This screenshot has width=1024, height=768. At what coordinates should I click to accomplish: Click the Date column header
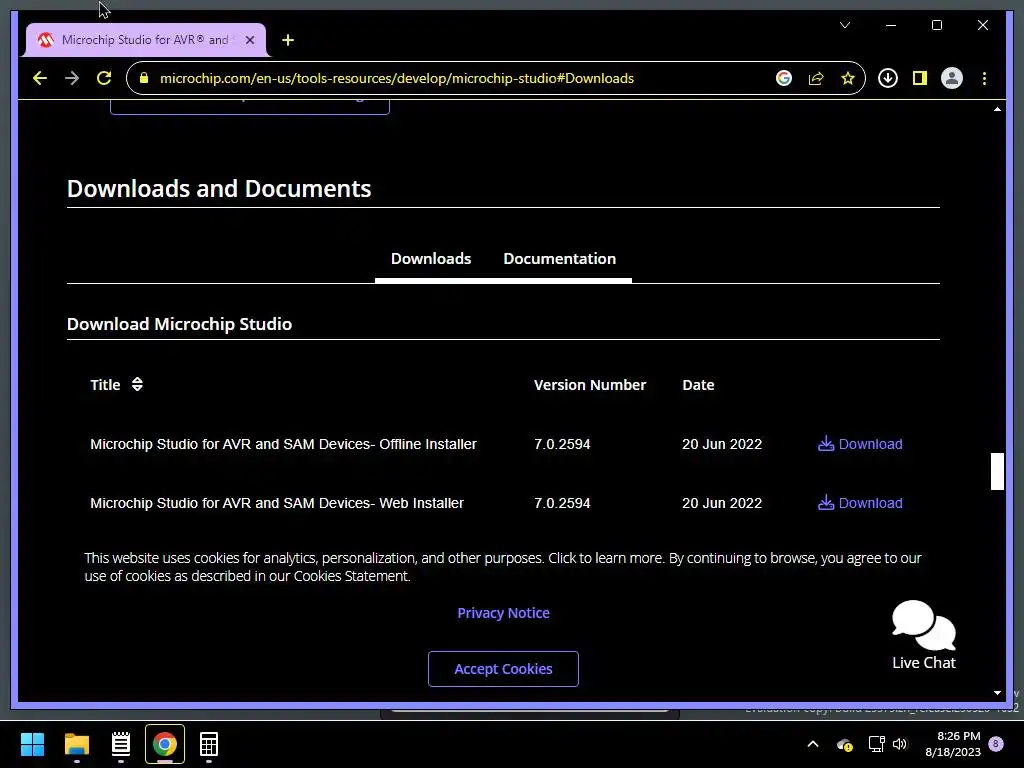pos(698,385)
